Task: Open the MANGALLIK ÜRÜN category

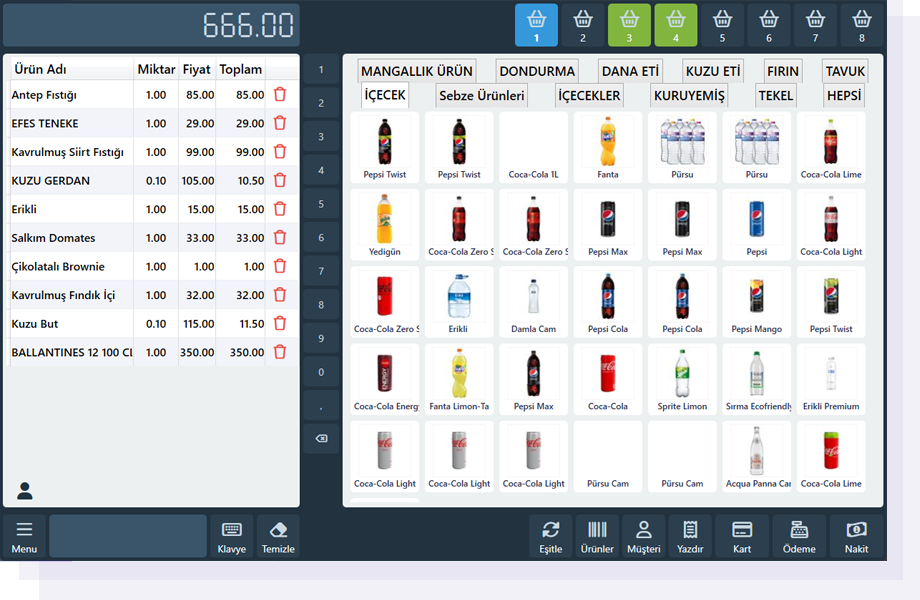Action: point(417,71)
